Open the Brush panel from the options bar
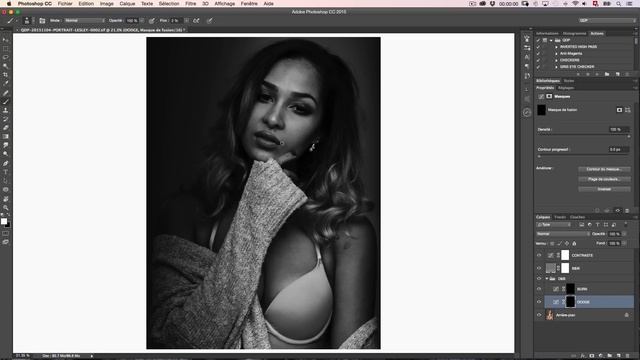Viewport: 640px width, 360px height. click(x=42, y=20)
